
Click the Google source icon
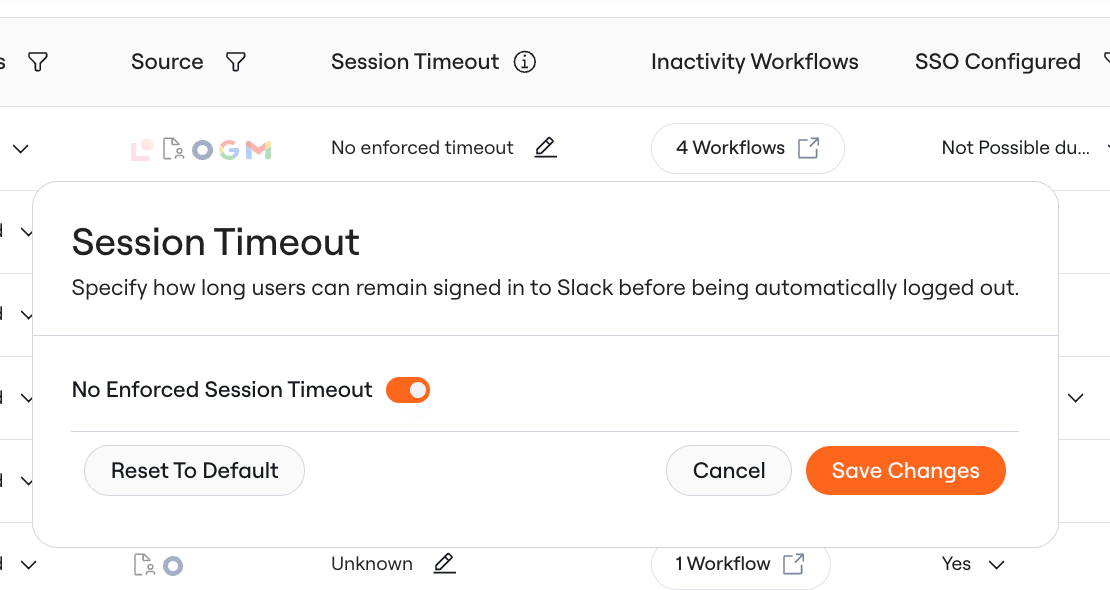tap(229, 149)
